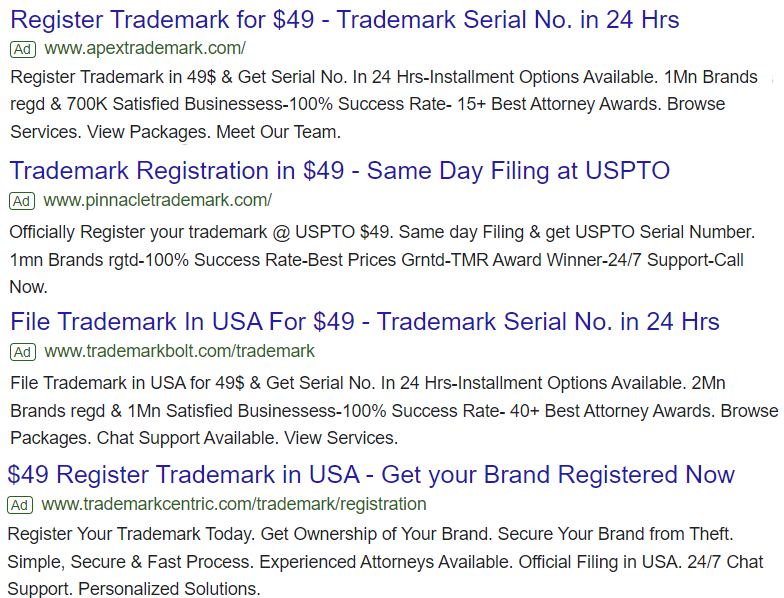Viewport: 784px width, 598px height.
Task: Open "Trademark Registration in $49" ad headline
Action: tap(339, 171)
